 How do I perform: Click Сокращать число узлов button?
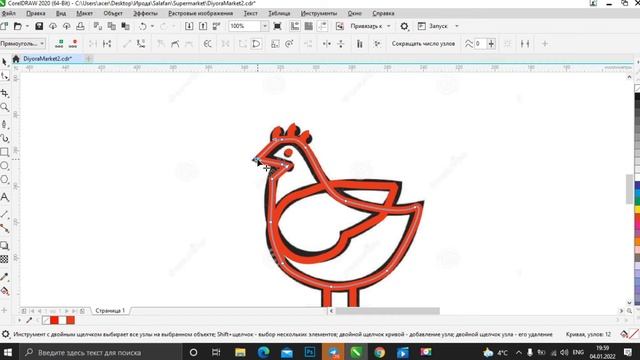tap(423, 44)
